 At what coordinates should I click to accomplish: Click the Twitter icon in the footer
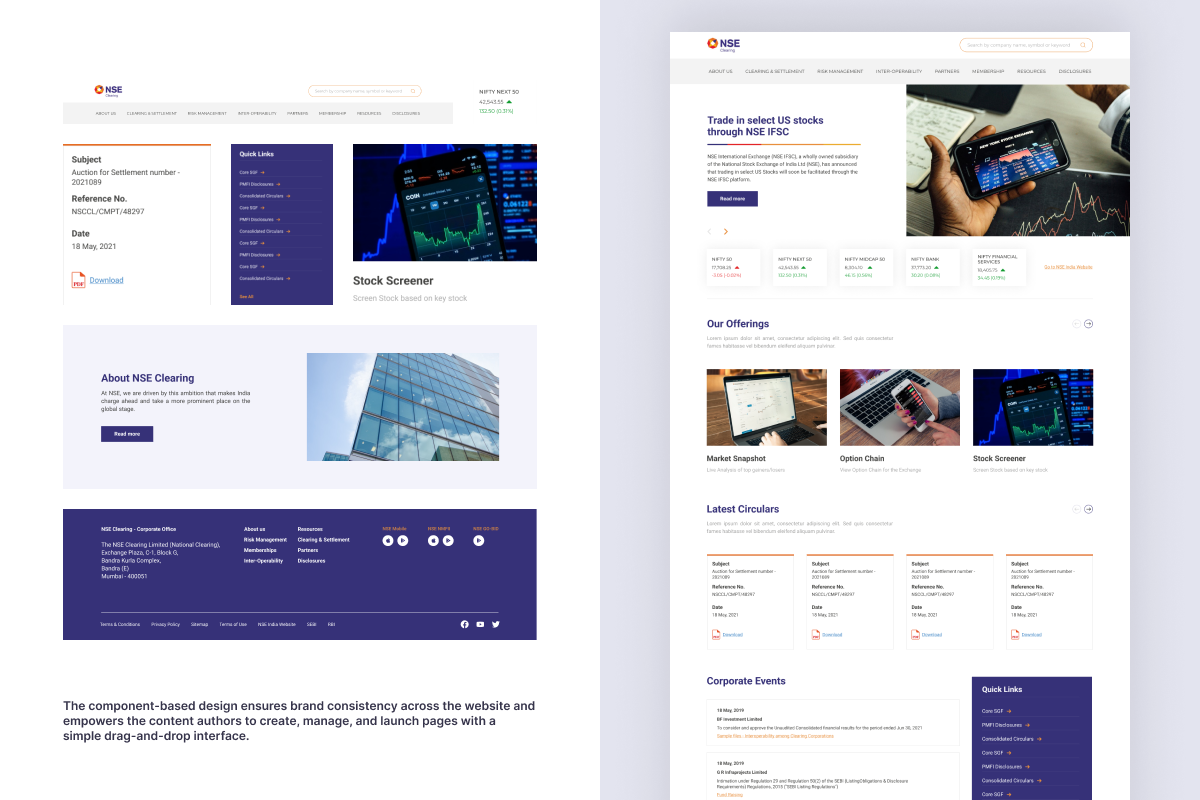(495, 624)
